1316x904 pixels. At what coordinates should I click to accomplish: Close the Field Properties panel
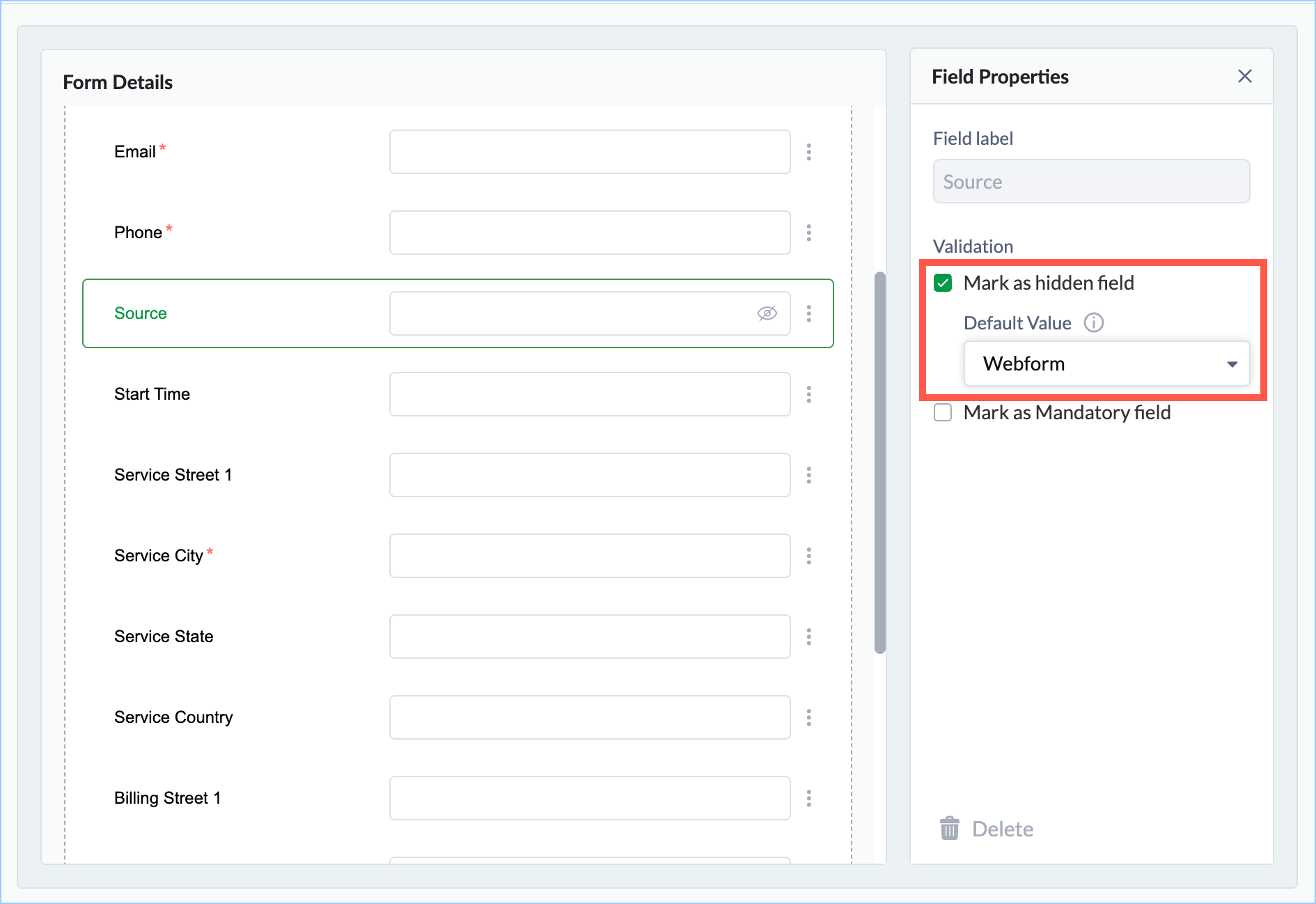pyautogui.click(x=1244, y=77)
